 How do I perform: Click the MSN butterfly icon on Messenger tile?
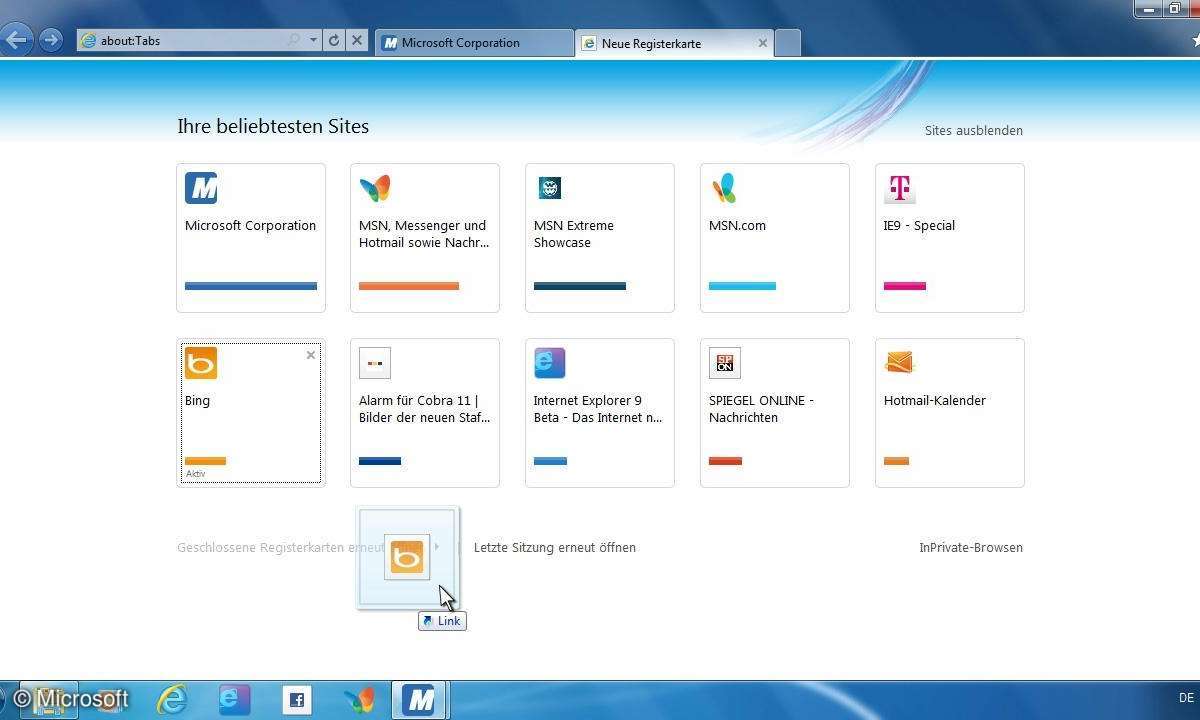tap(375, 188)
